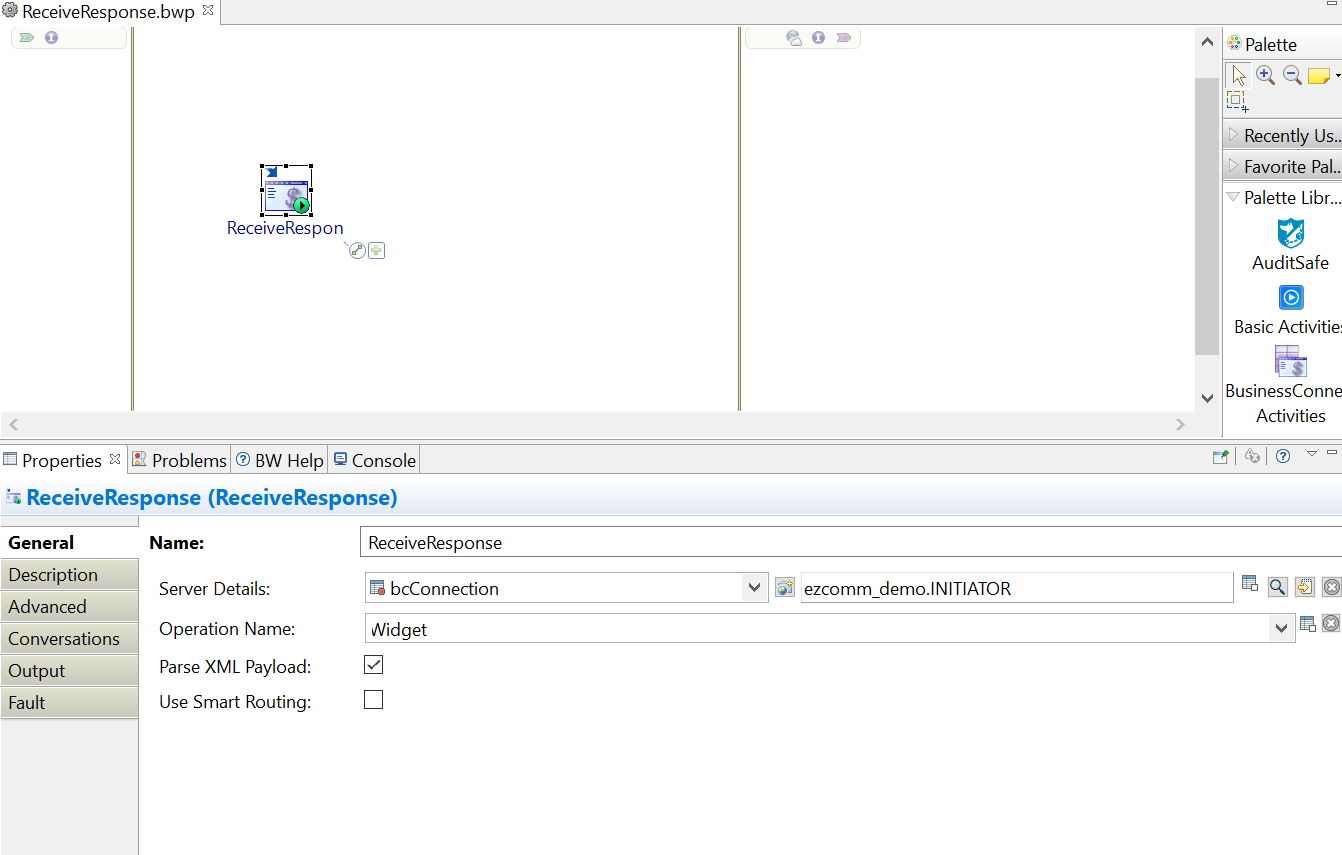Click the green plus add-activity icon
This screenshot has height=855, width=1342.
(376, 250)
